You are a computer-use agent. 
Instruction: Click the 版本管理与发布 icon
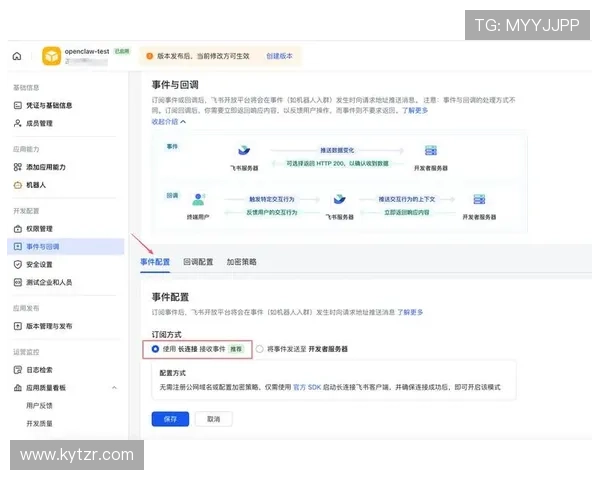click(18, 326)
